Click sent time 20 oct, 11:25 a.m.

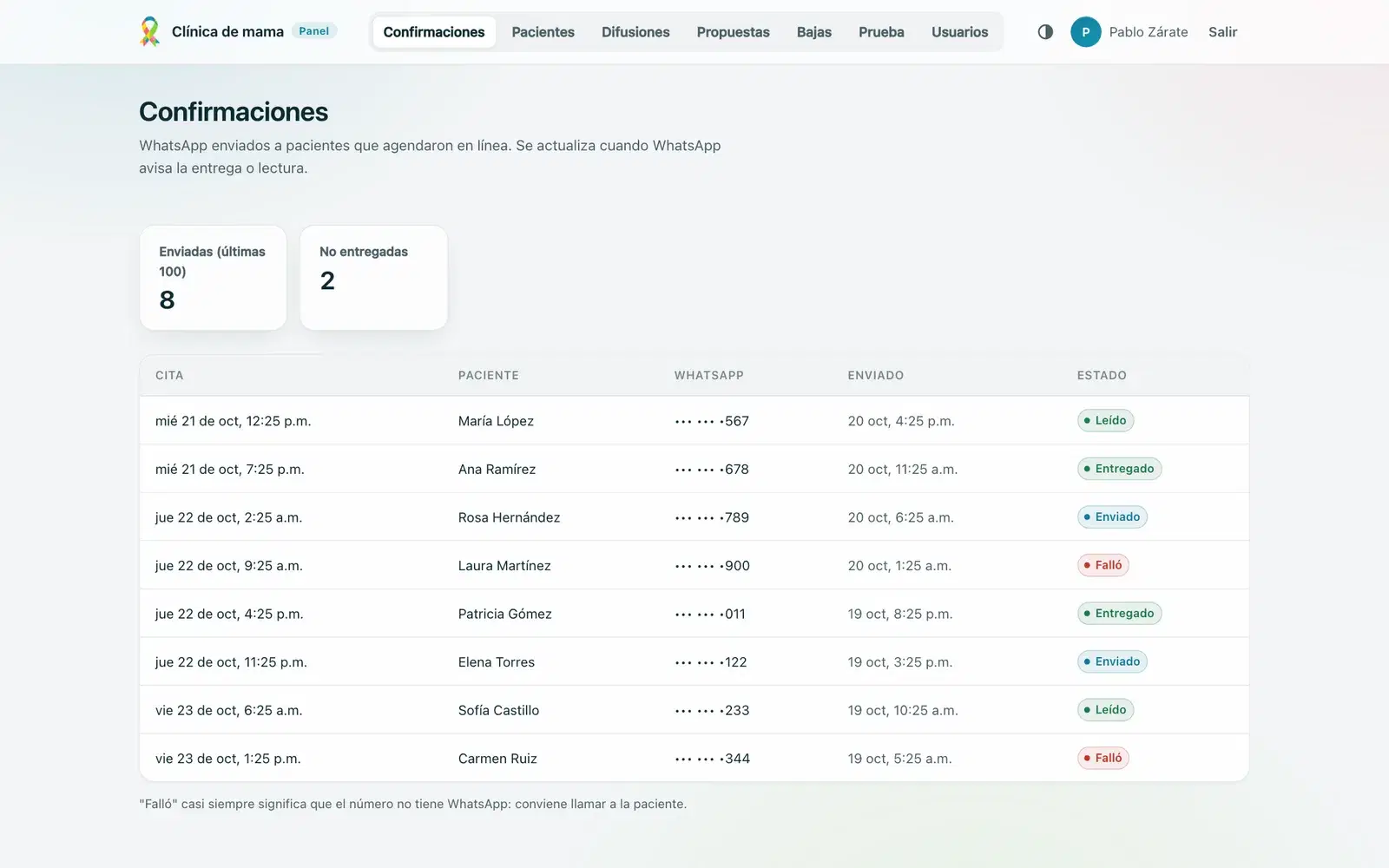[x=903, y=470]
